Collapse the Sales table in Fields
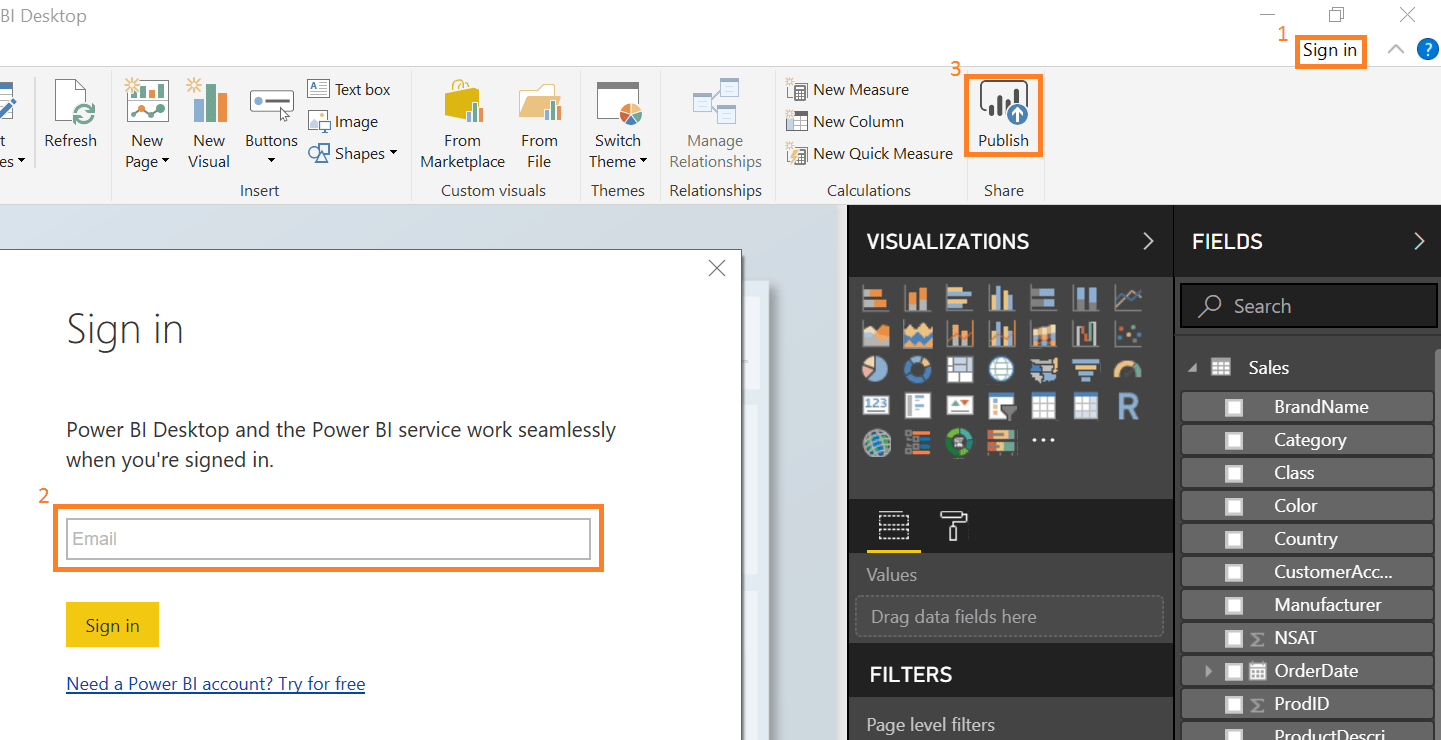The image size is (1441, 740). 1192,368
